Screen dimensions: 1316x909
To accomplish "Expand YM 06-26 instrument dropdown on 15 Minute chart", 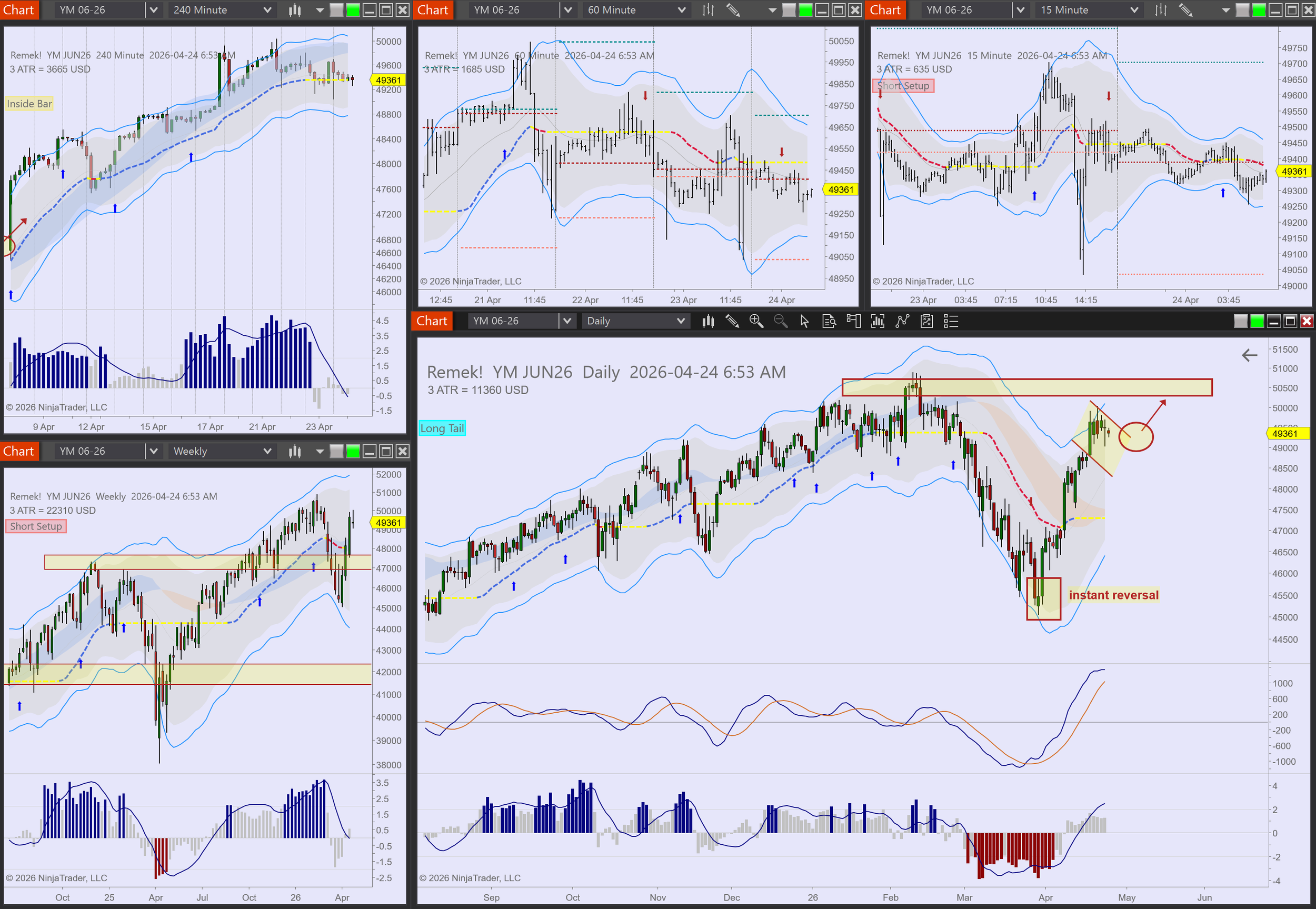I will coord(1021,9).
